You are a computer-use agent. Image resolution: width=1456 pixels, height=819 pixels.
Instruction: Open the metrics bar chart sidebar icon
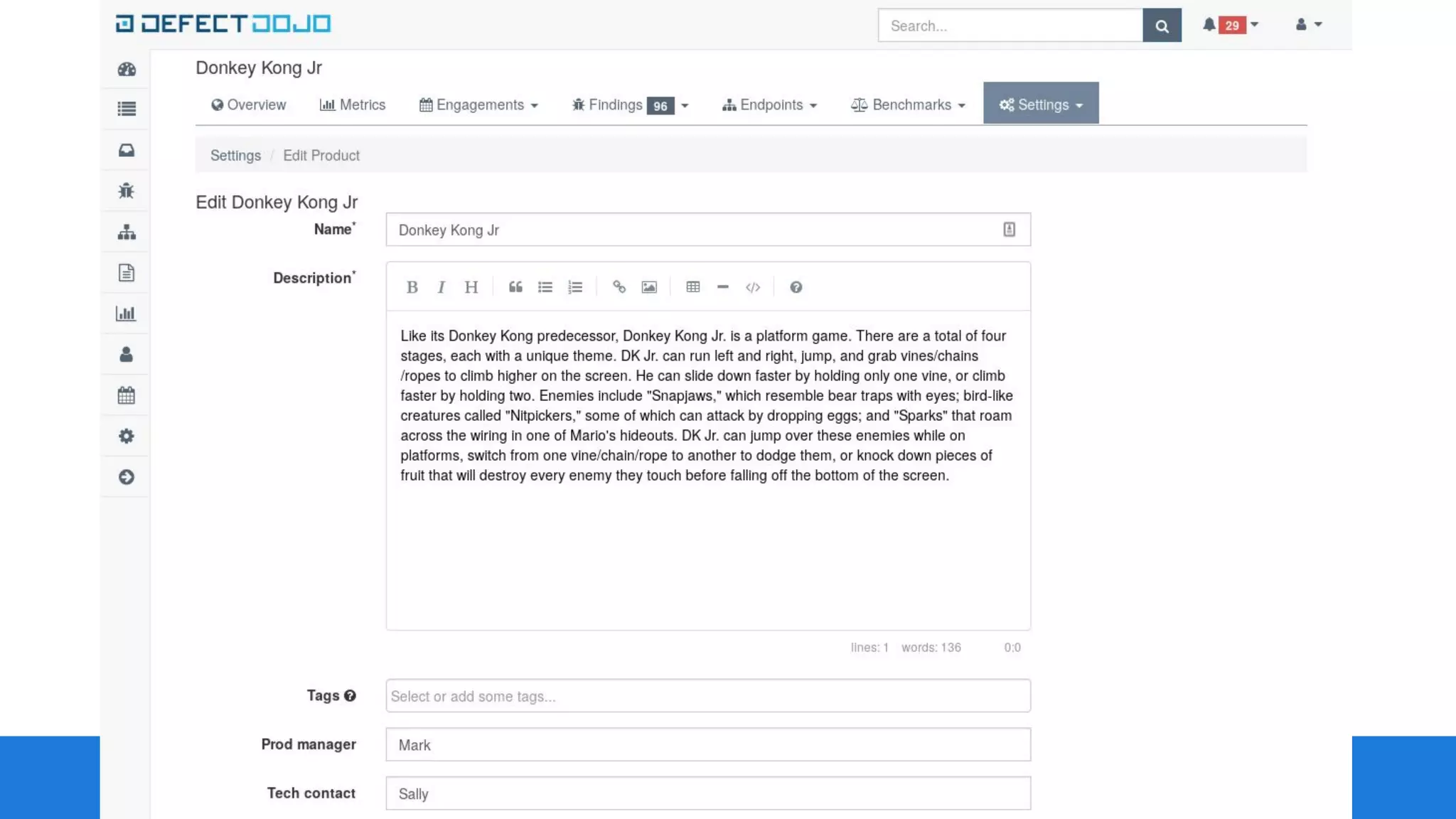coord(126,314)
